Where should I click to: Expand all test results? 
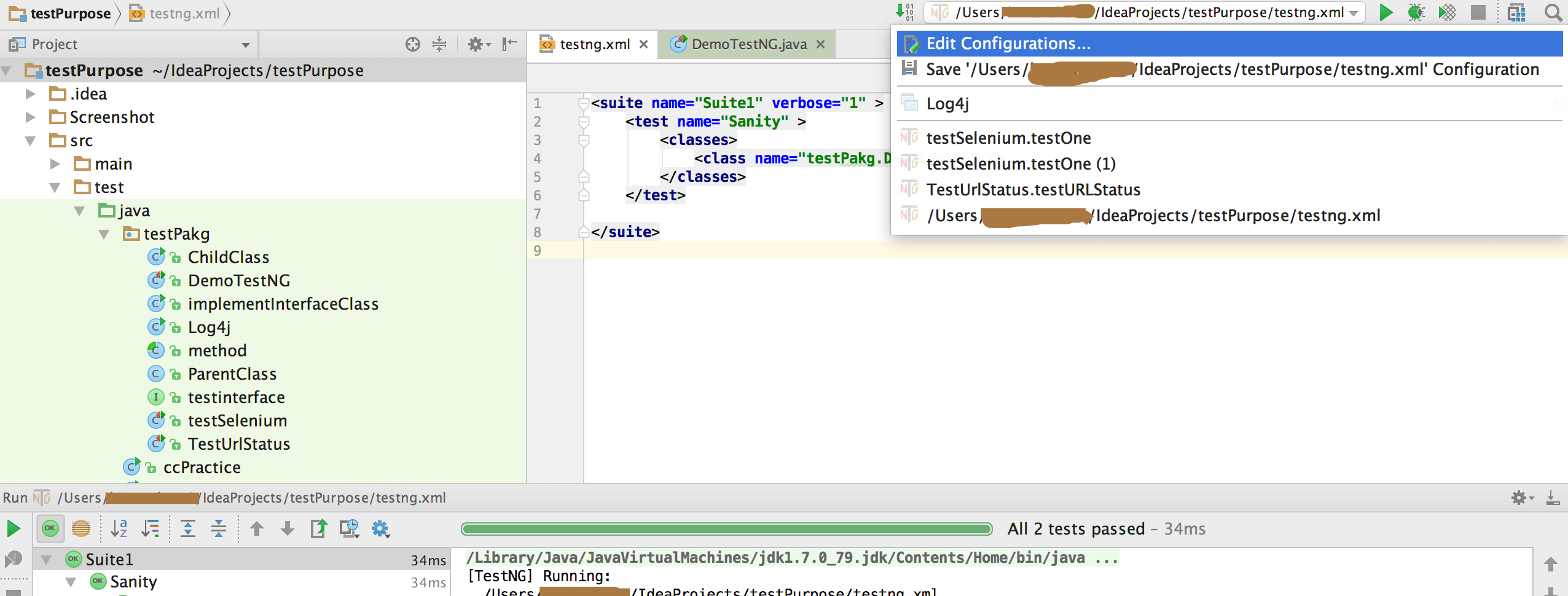point(188,528)
